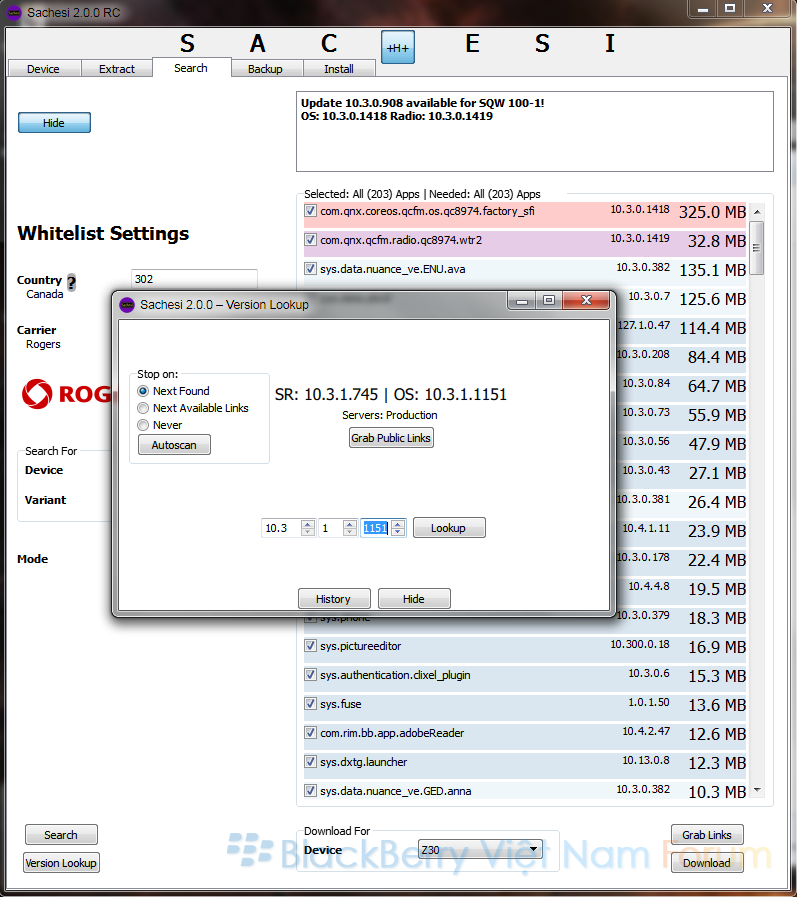Uncheck com.qnx.qcfm.radio.qc8974.wtr2 checkbox
Image resolution: width=797 pixels, height=897 pixels.
[x=310, y=240]
